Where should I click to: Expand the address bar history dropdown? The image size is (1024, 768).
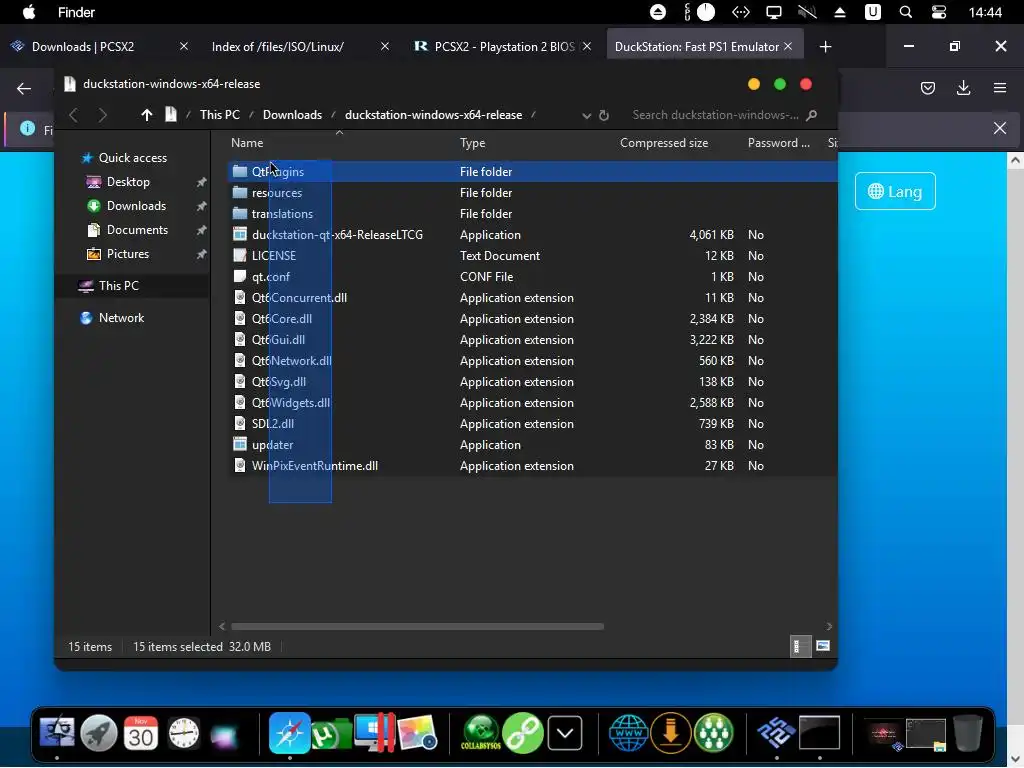586,116
